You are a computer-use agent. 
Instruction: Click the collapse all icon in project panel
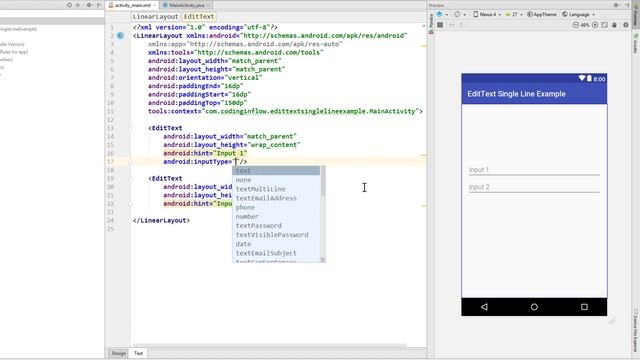click(x=78, y=5)
